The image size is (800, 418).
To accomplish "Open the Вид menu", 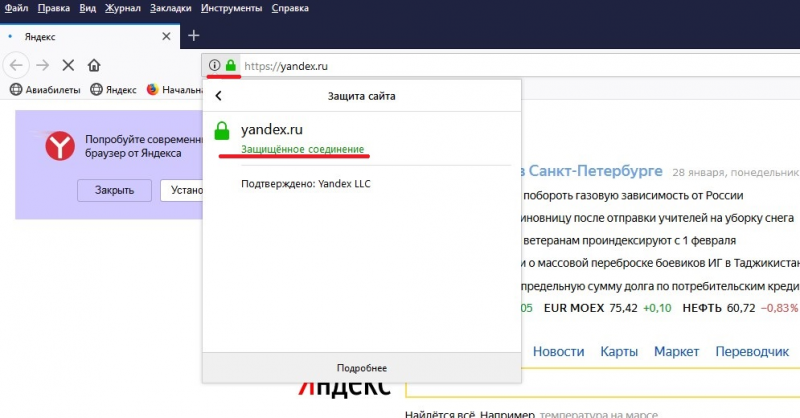I will (x=87, y=8).
